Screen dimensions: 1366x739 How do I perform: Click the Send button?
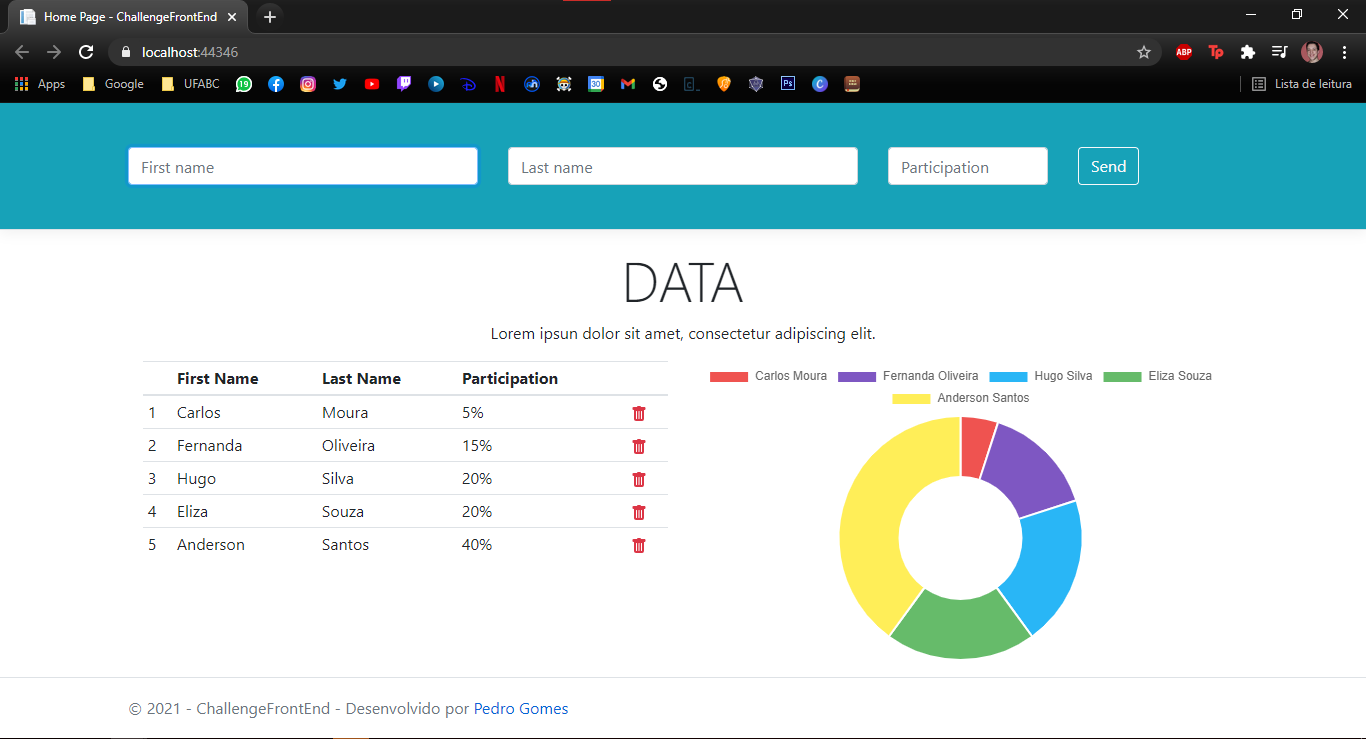1108,166
